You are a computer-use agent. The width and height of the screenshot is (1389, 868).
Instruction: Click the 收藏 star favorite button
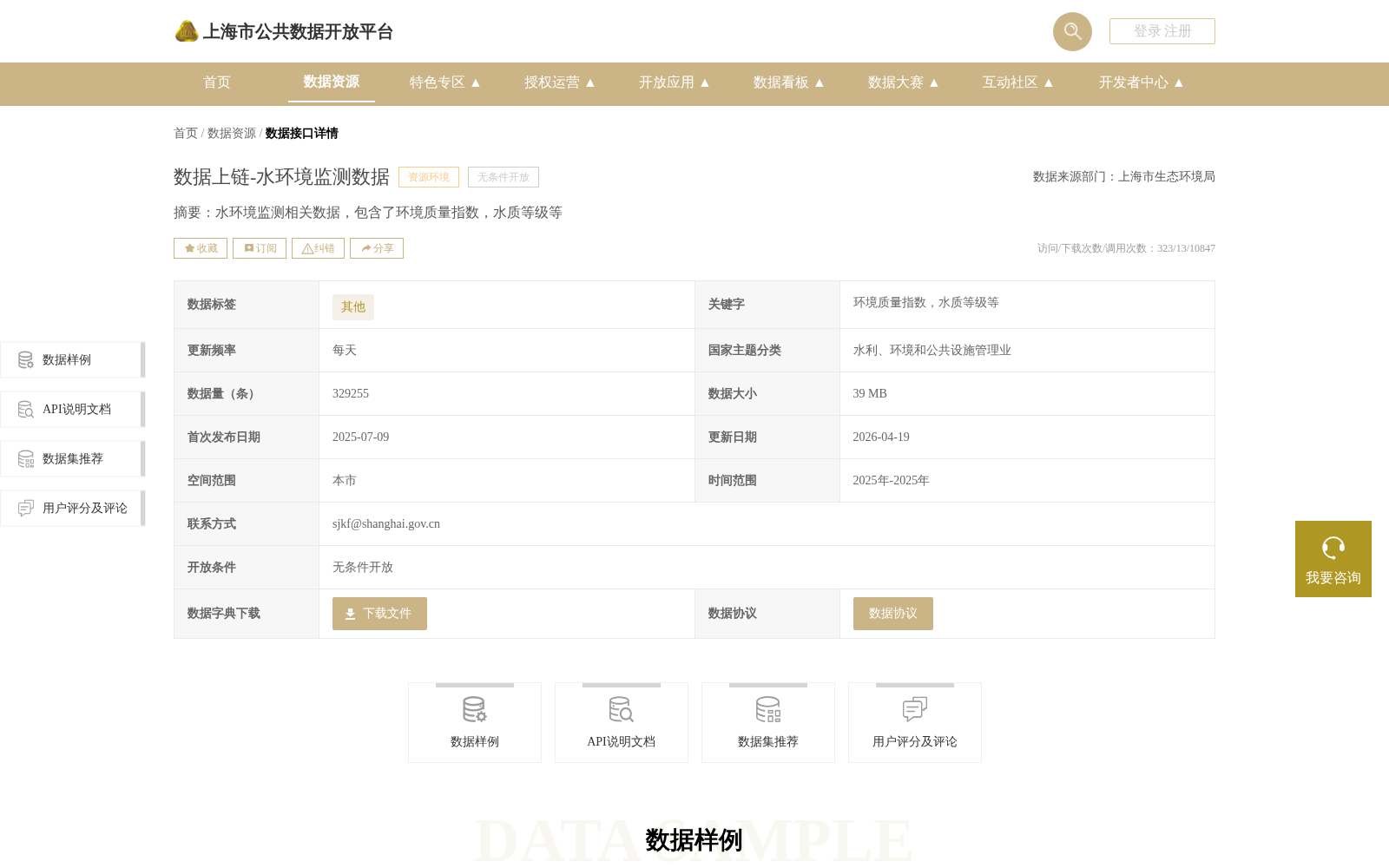coord(201,248)
